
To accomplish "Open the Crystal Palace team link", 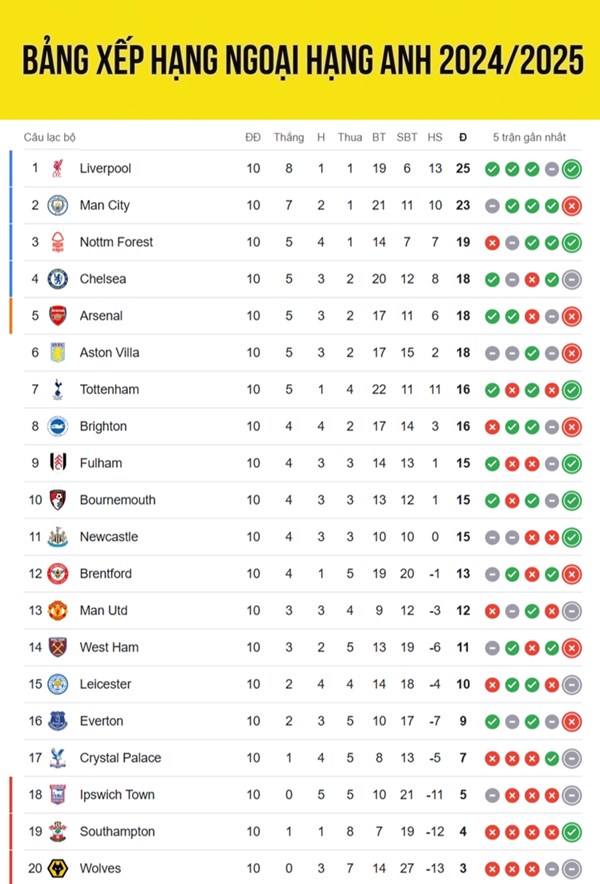I will coord(120,758).
